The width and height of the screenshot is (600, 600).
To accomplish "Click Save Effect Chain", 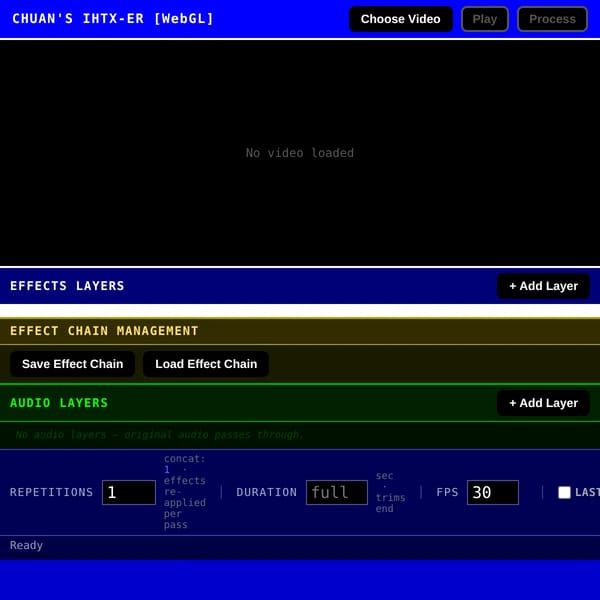I will (72, 364).
